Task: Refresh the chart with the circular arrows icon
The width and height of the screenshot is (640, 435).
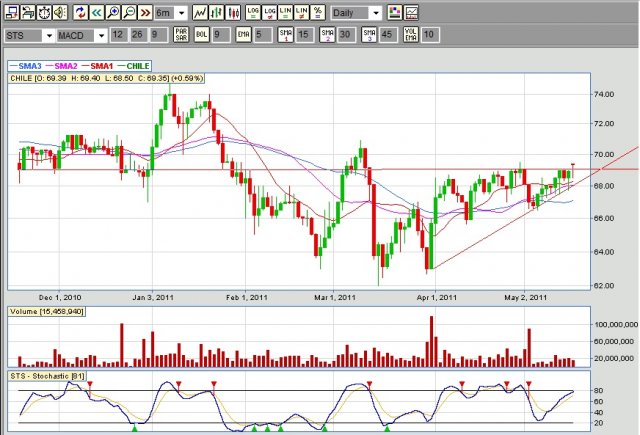Action: (x=80, y=13)
